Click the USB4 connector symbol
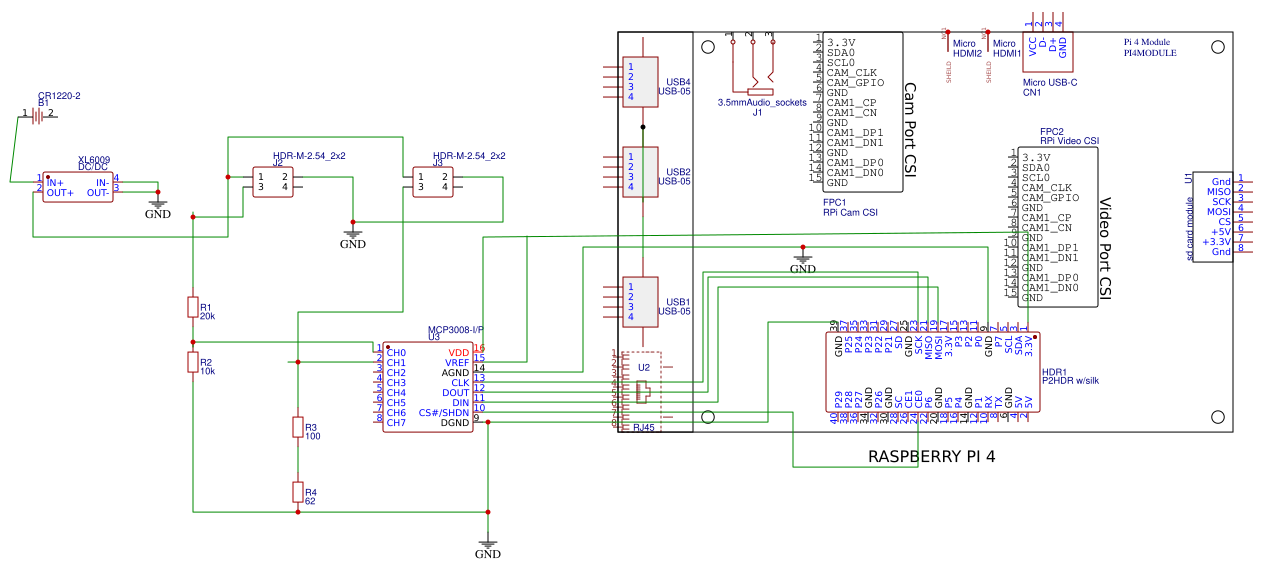This screenshot has width=1265, height=571. pyautogui.click(x=639, y=82)
